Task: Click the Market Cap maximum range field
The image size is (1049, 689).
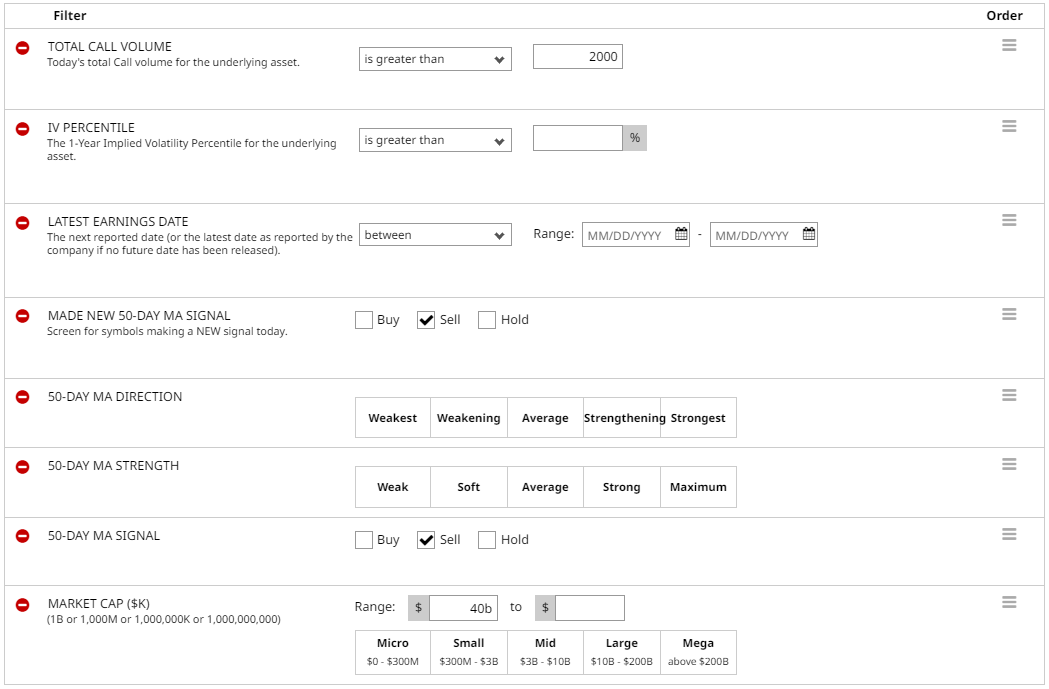Action: 589,608
